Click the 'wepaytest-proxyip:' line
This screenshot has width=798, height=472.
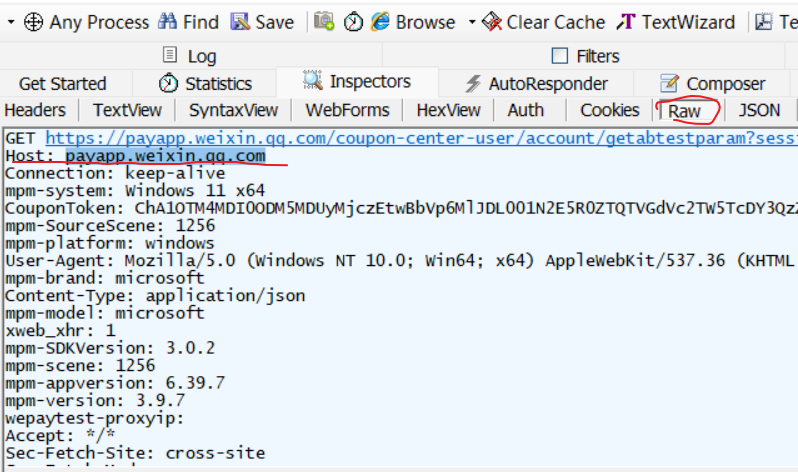pos(95,418)
